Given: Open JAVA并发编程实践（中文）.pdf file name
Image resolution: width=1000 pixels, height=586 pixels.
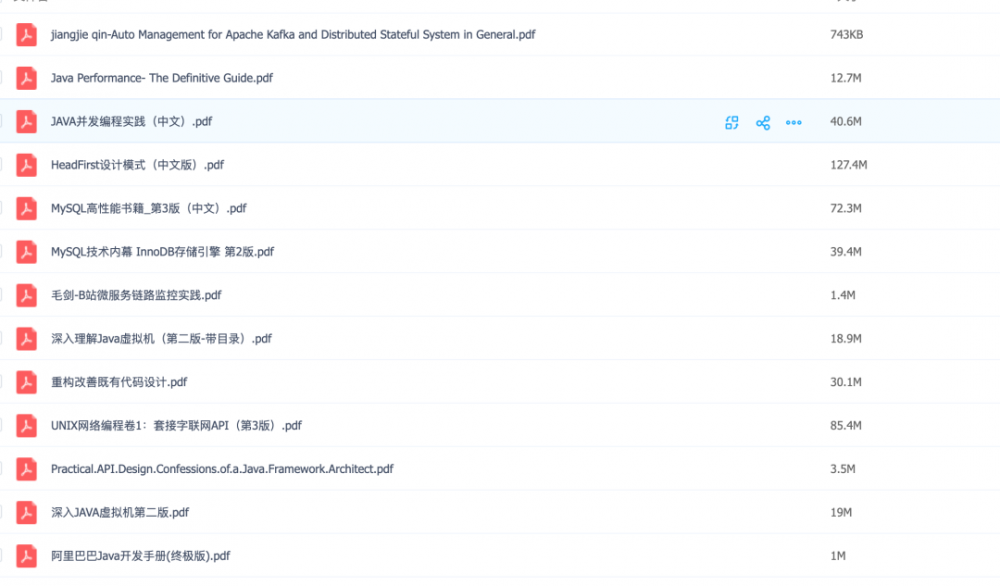Looking at the screenshot, I should 131,121.
